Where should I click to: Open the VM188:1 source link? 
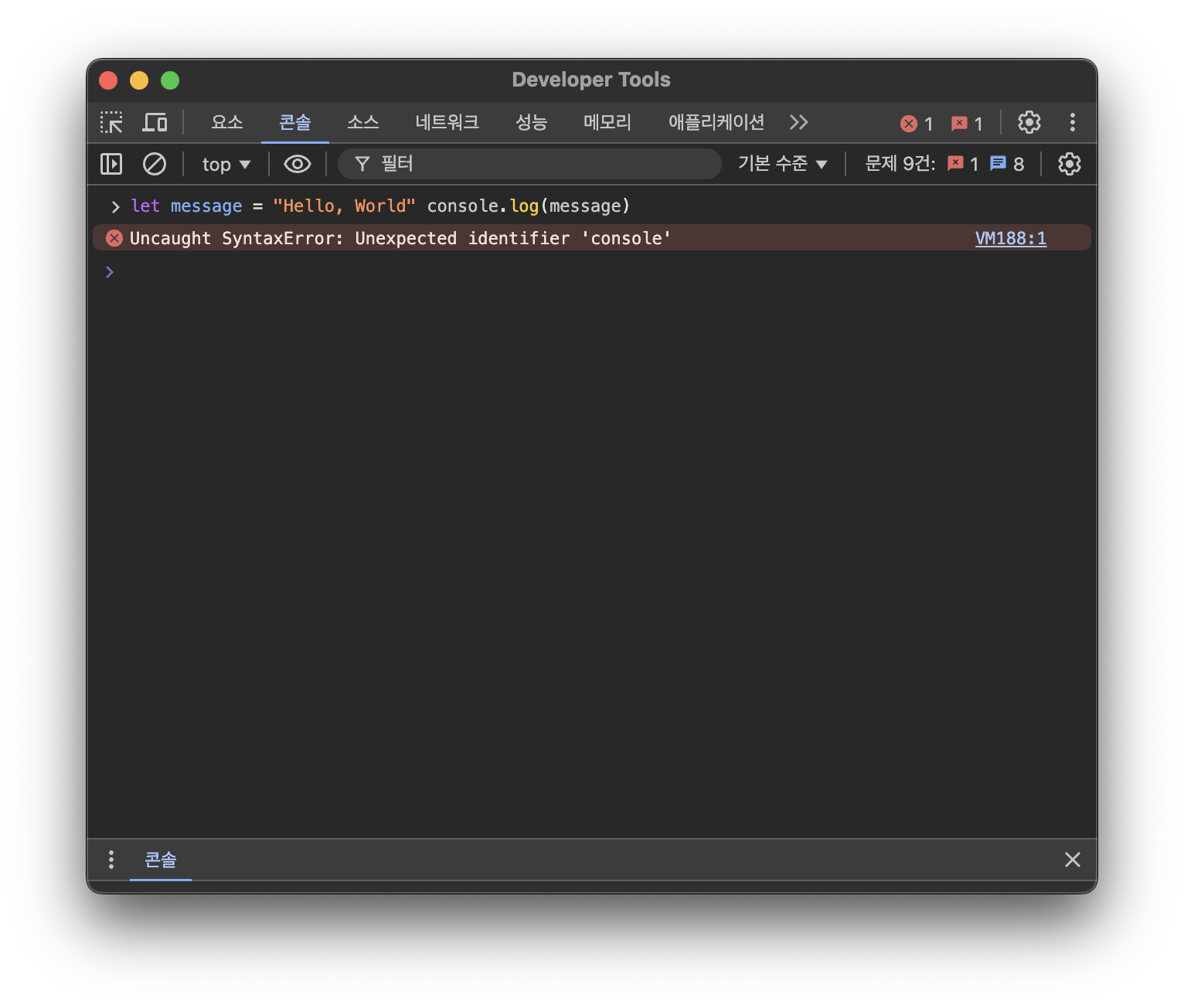point(1011,238)
